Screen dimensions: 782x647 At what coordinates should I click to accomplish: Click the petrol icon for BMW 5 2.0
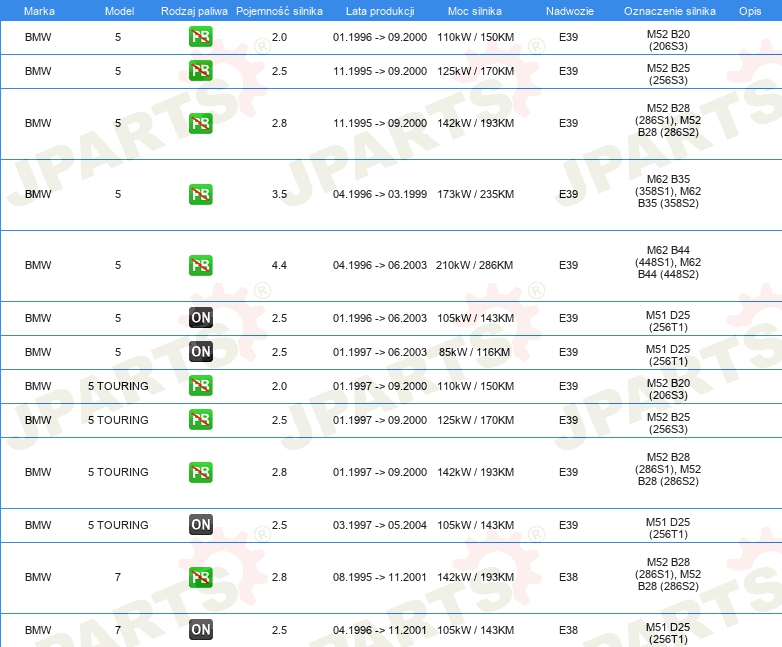[x=200, y=37]
